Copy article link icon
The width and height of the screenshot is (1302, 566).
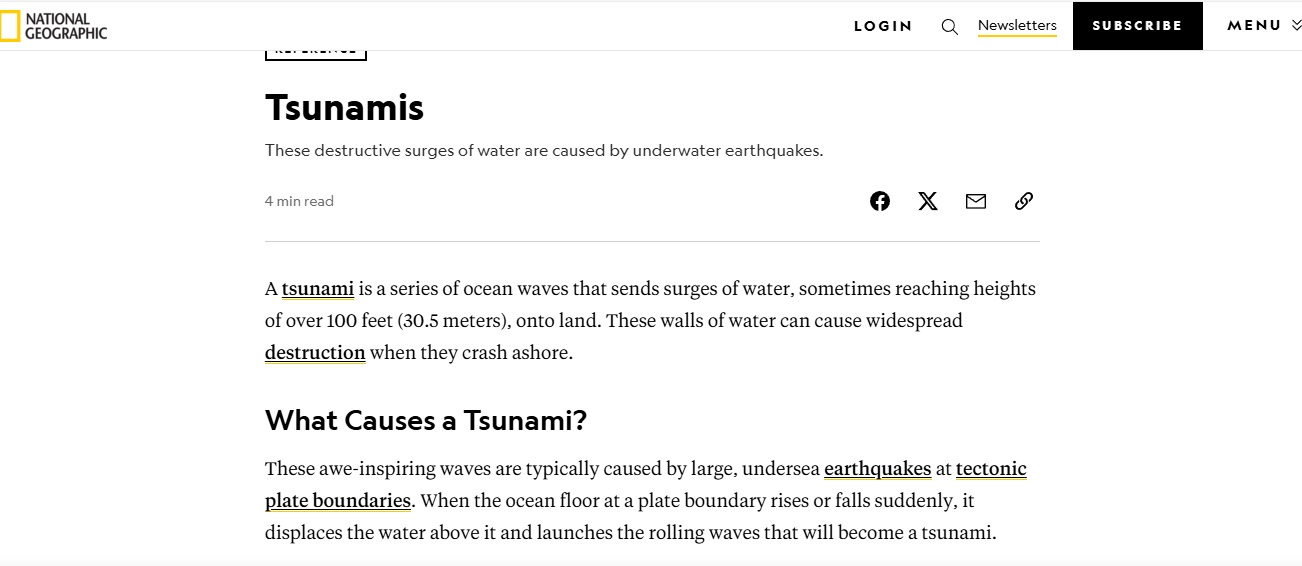pos(1024,201)
